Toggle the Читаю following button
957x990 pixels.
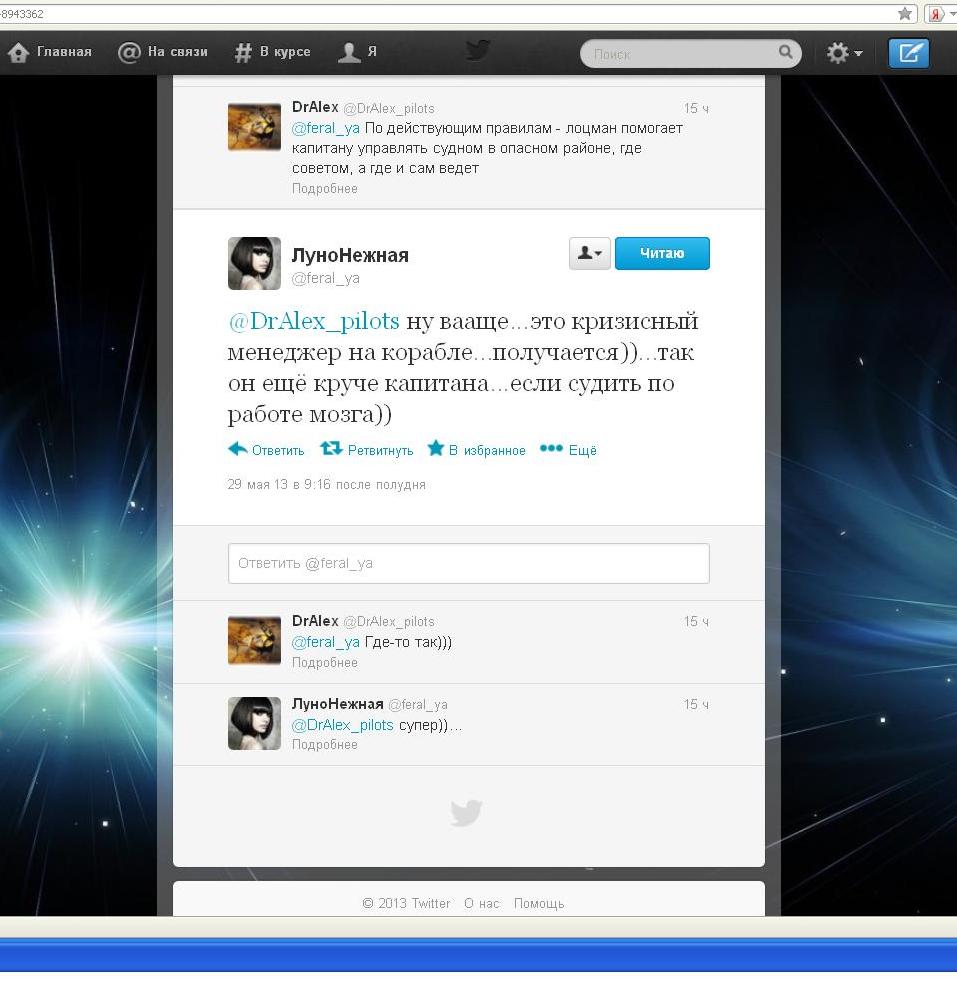coord(661,254)
